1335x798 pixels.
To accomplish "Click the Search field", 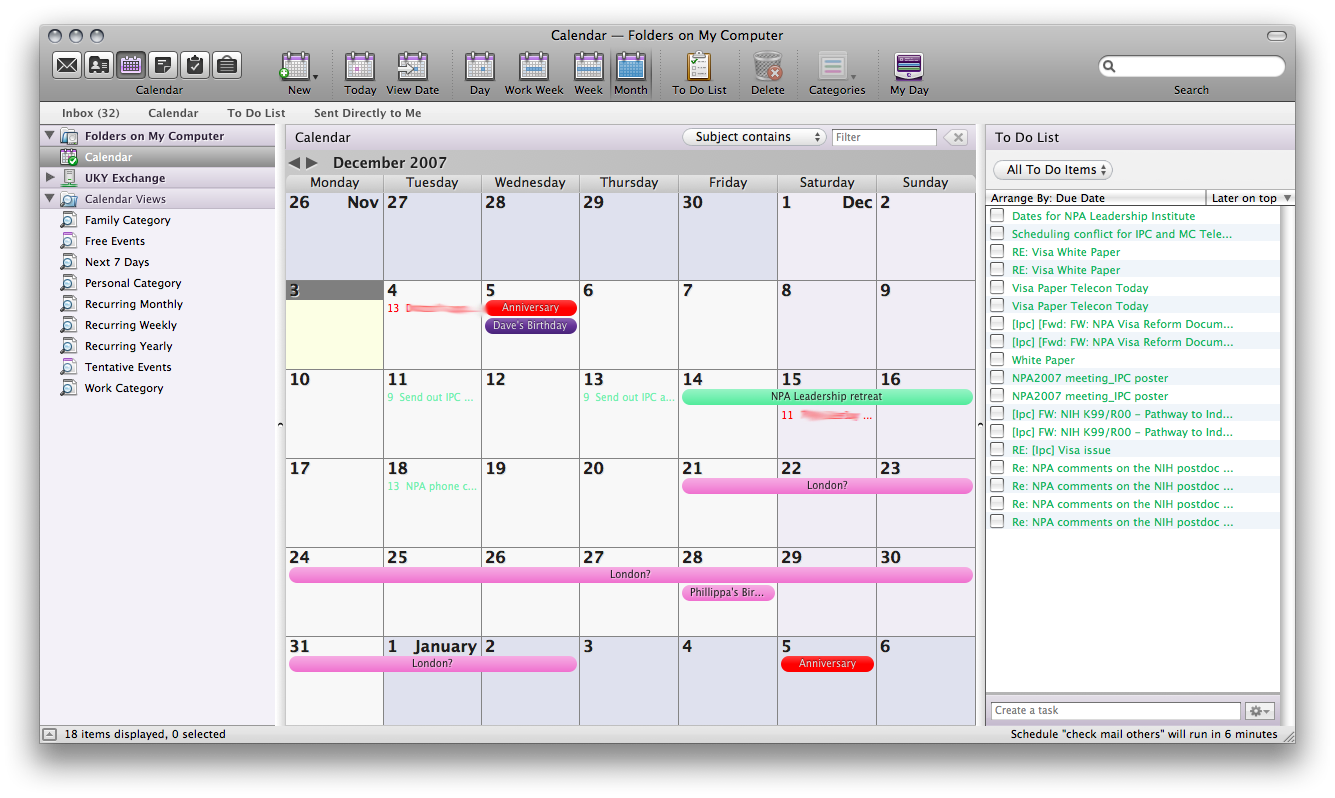I will [1192, 66].
